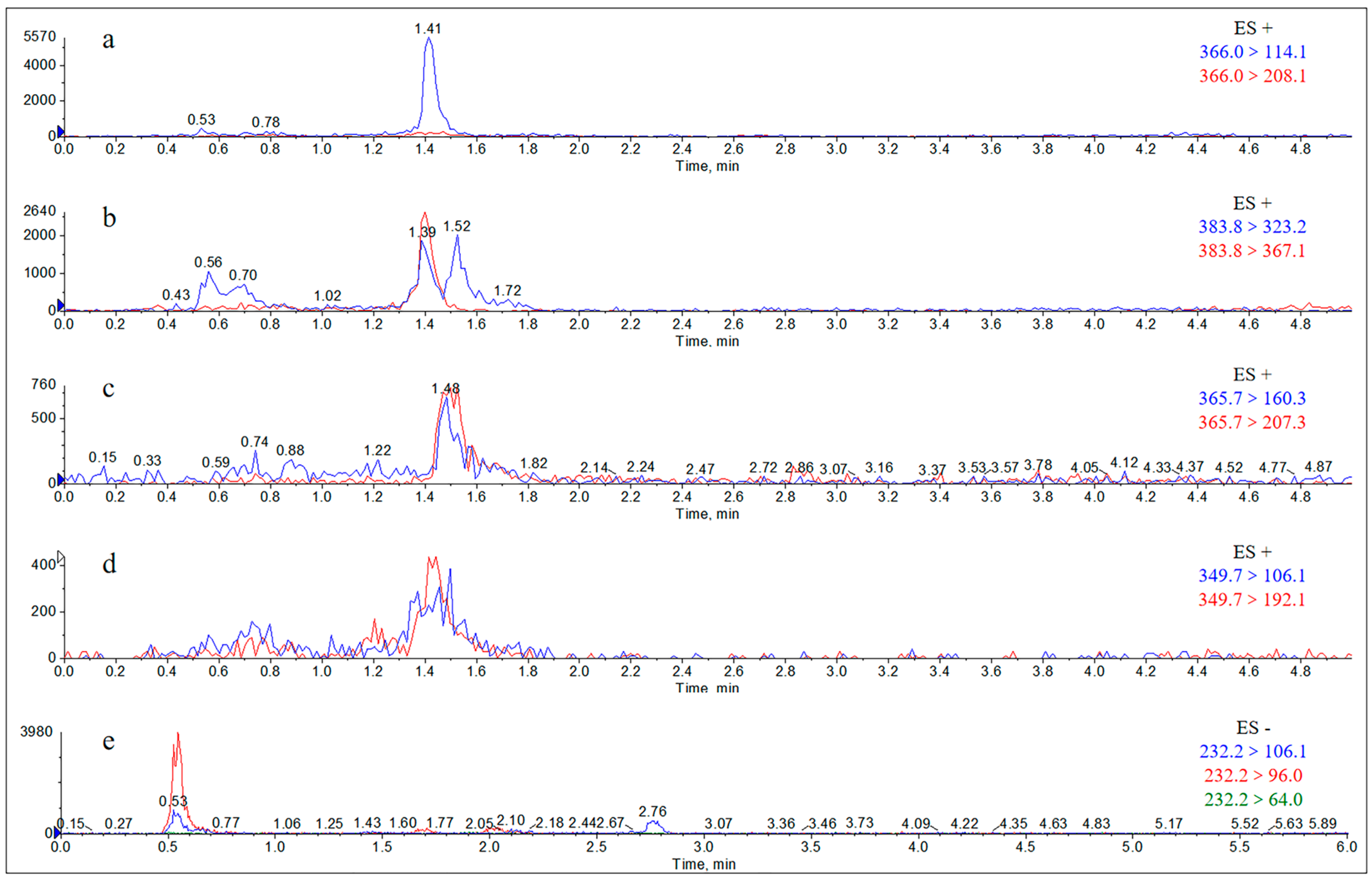Select peak label 1.52 in panel b
The image size is (1372, 882).
[x=457, y=226]
